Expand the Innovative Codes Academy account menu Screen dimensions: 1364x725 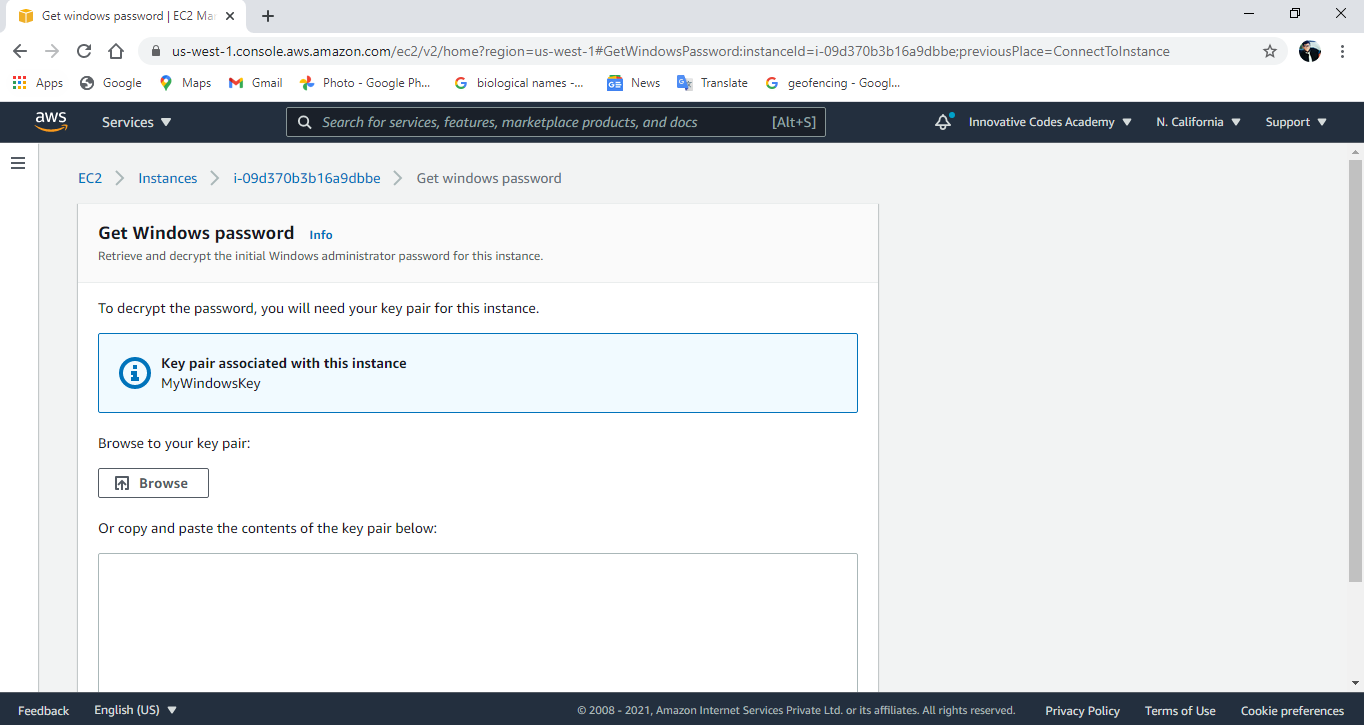click(1050, 122)
